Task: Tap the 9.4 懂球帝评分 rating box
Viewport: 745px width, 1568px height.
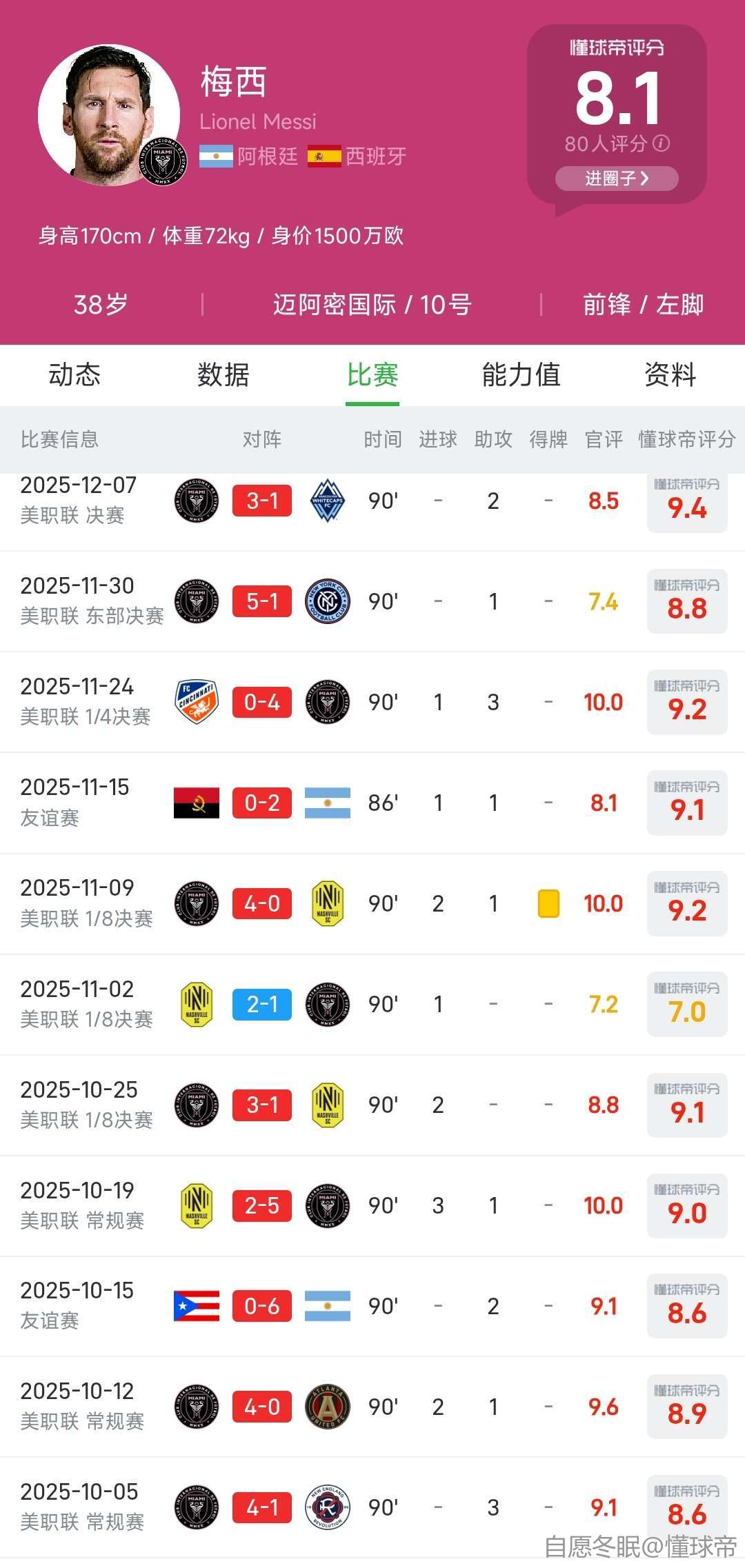Action: (687, 502)
